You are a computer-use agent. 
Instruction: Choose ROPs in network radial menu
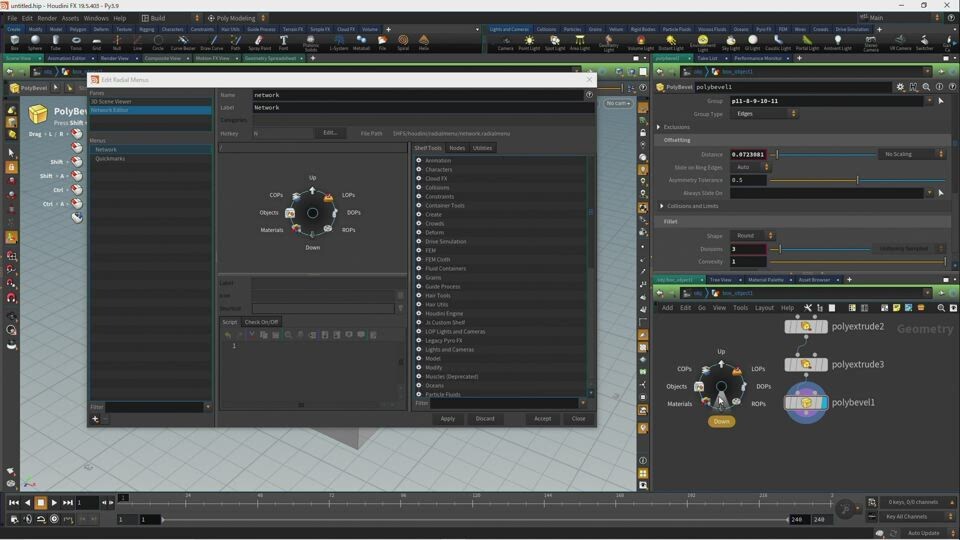(758, 403)
